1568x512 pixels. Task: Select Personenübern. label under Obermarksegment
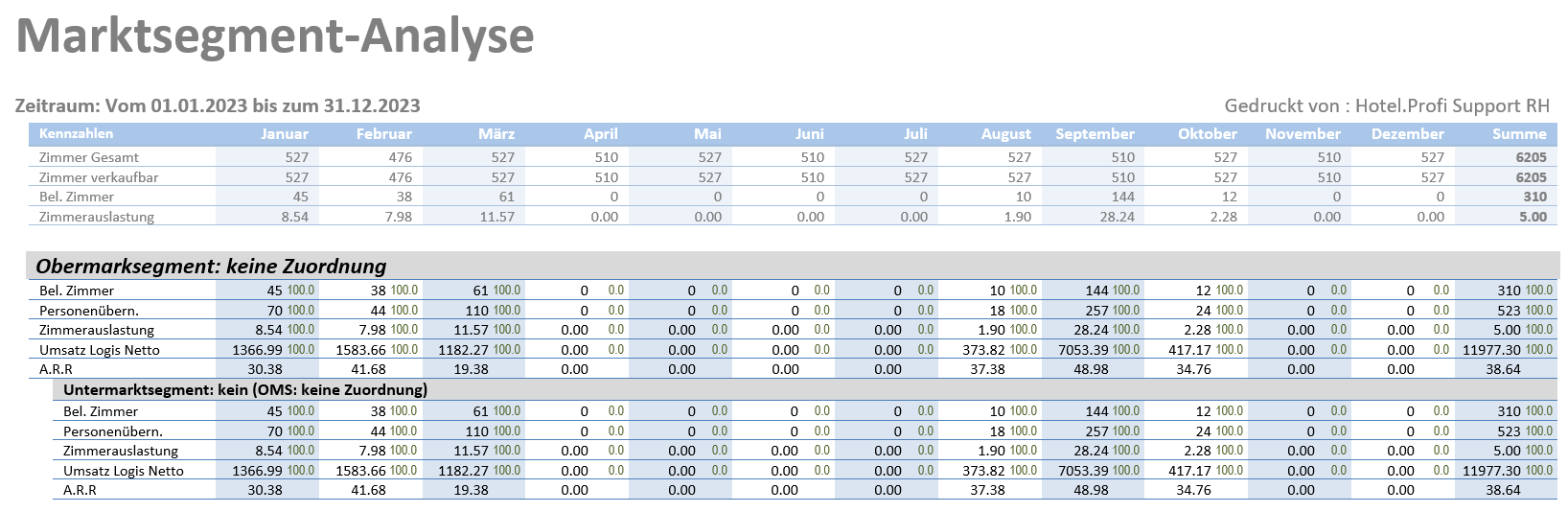(88, 311)
